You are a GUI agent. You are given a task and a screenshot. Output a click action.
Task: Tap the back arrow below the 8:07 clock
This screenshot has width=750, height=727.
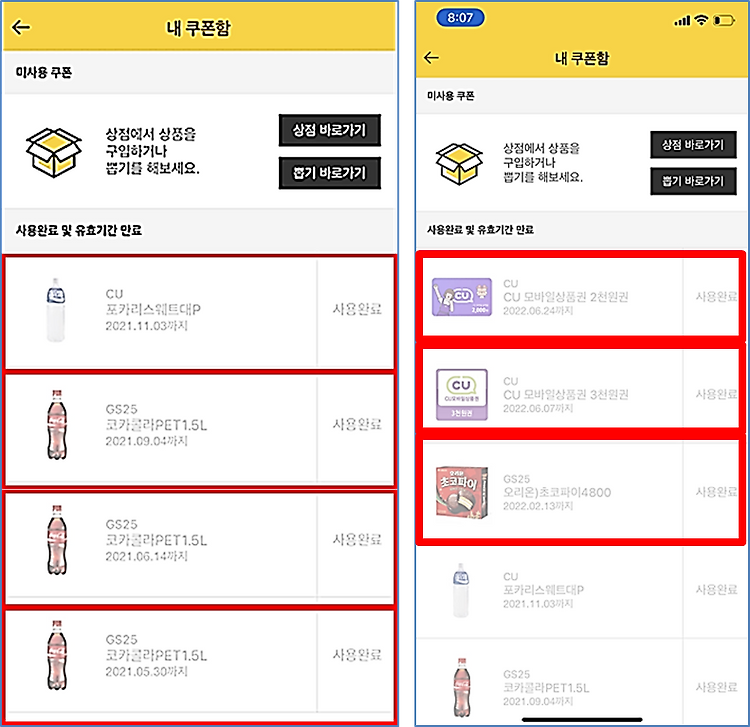[x=431, y=58]
